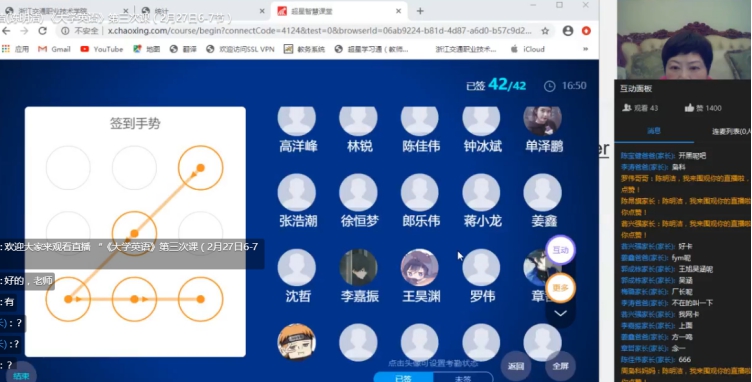Screen dimensions: 752x382
Task: Enter fullscreen with the 全屏 button
Action: click(x=560, y=366)
